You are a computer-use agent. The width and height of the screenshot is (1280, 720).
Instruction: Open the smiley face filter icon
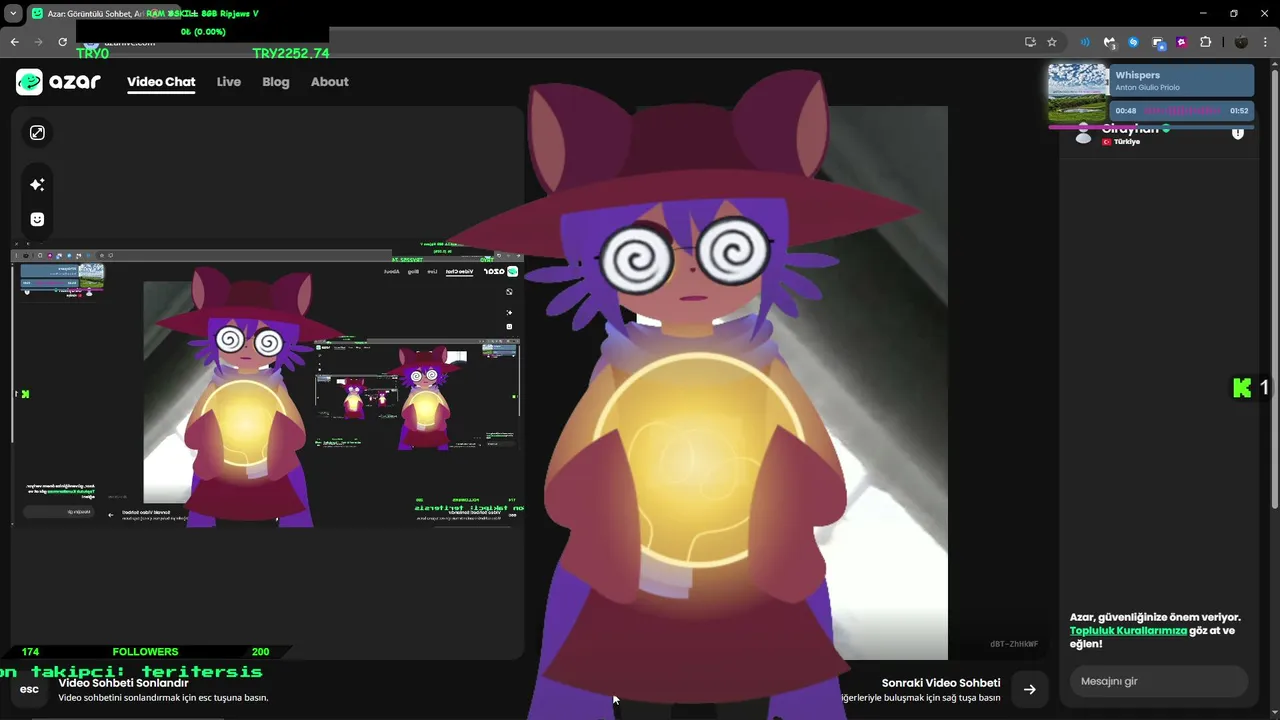pos(37,219)
